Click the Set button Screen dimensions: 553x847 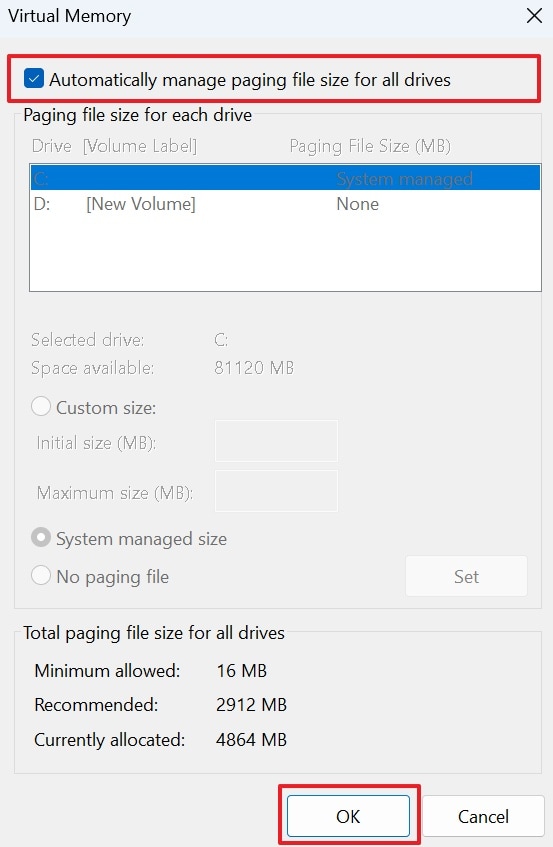pyautogui.click(x=466, y=576)
